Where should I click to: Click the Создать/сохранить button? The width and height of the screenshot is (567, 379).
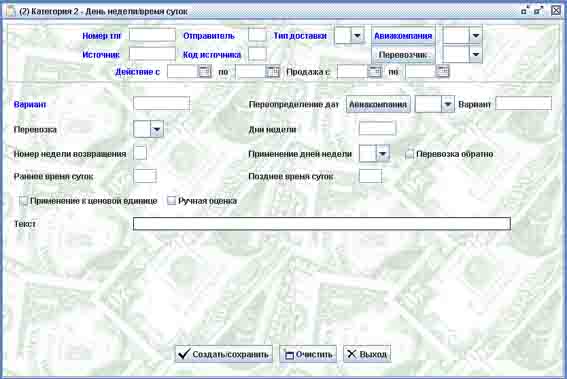point(224,354)
